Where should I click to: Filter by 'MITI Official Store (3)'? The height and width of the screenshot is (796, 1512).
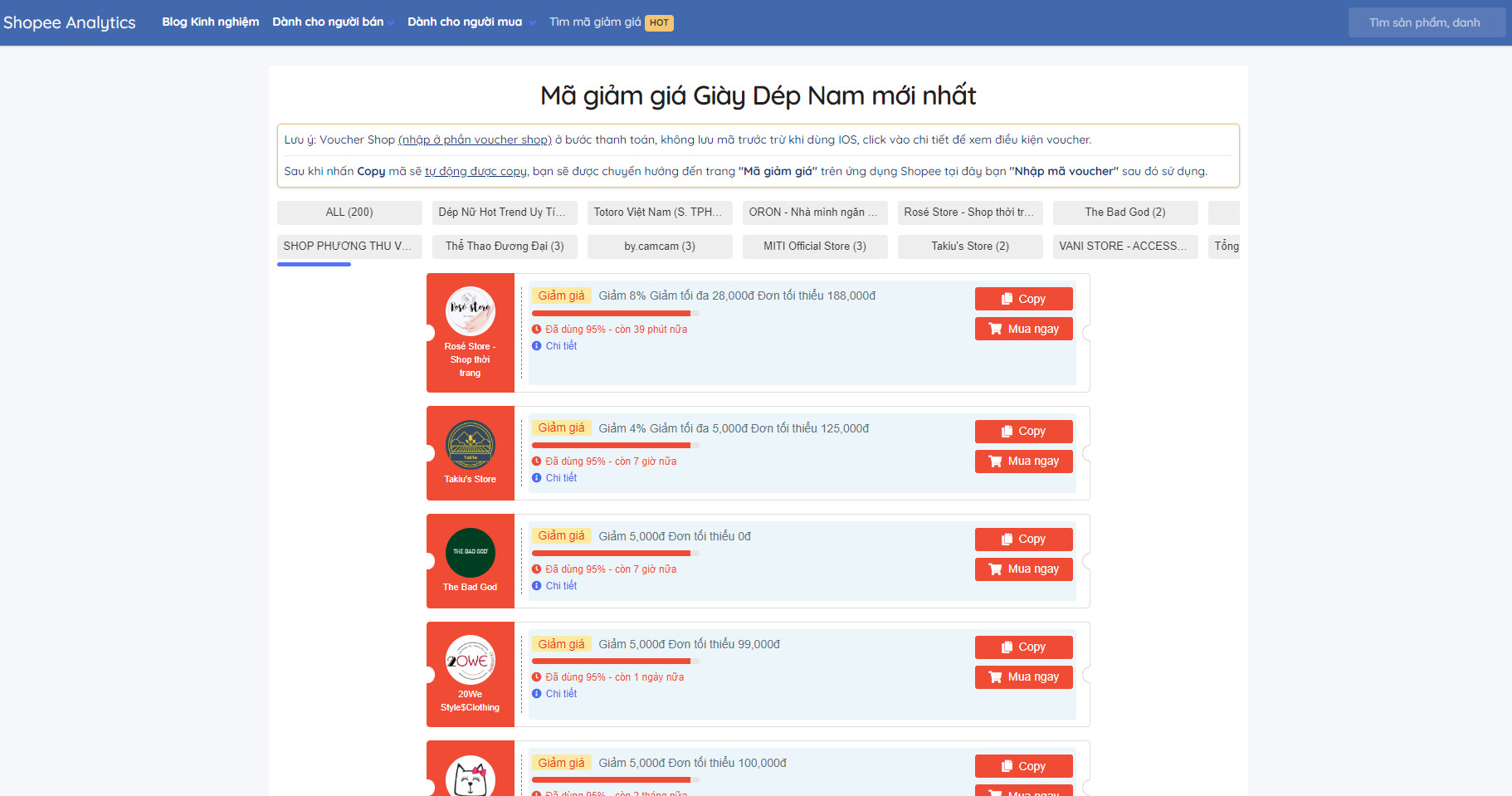tap(815, 247)
